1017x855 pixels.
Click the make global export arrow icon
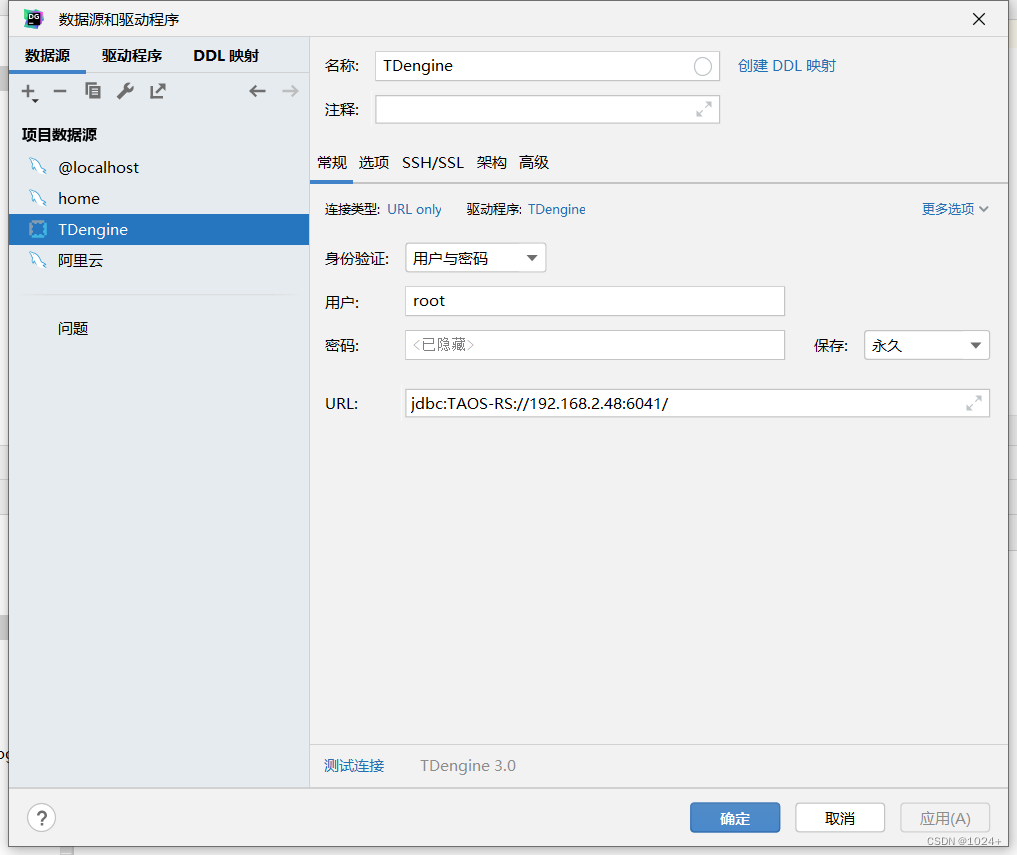pos(158,91)
